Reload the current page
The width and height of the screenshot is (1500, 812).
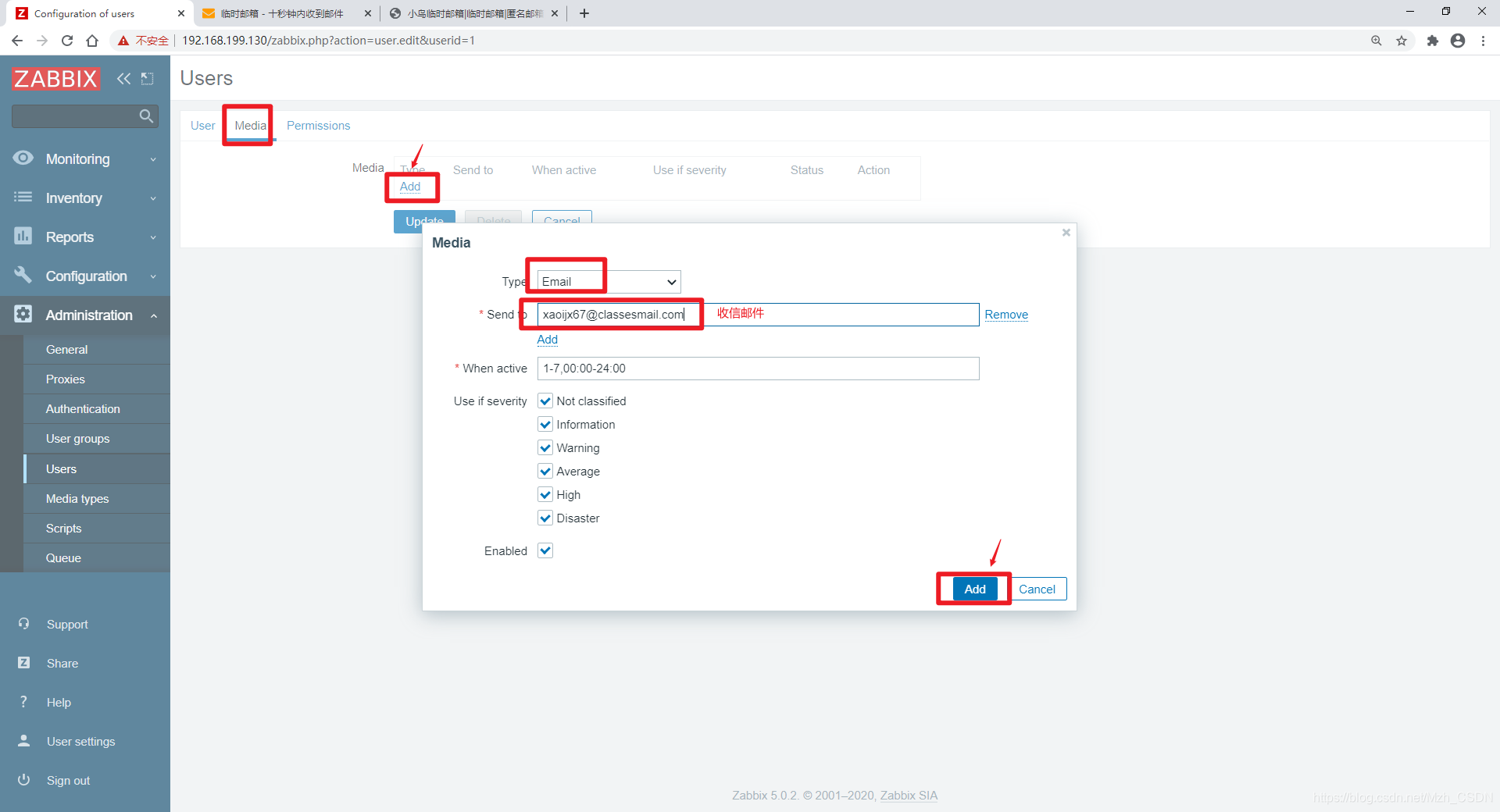[67, 41]
